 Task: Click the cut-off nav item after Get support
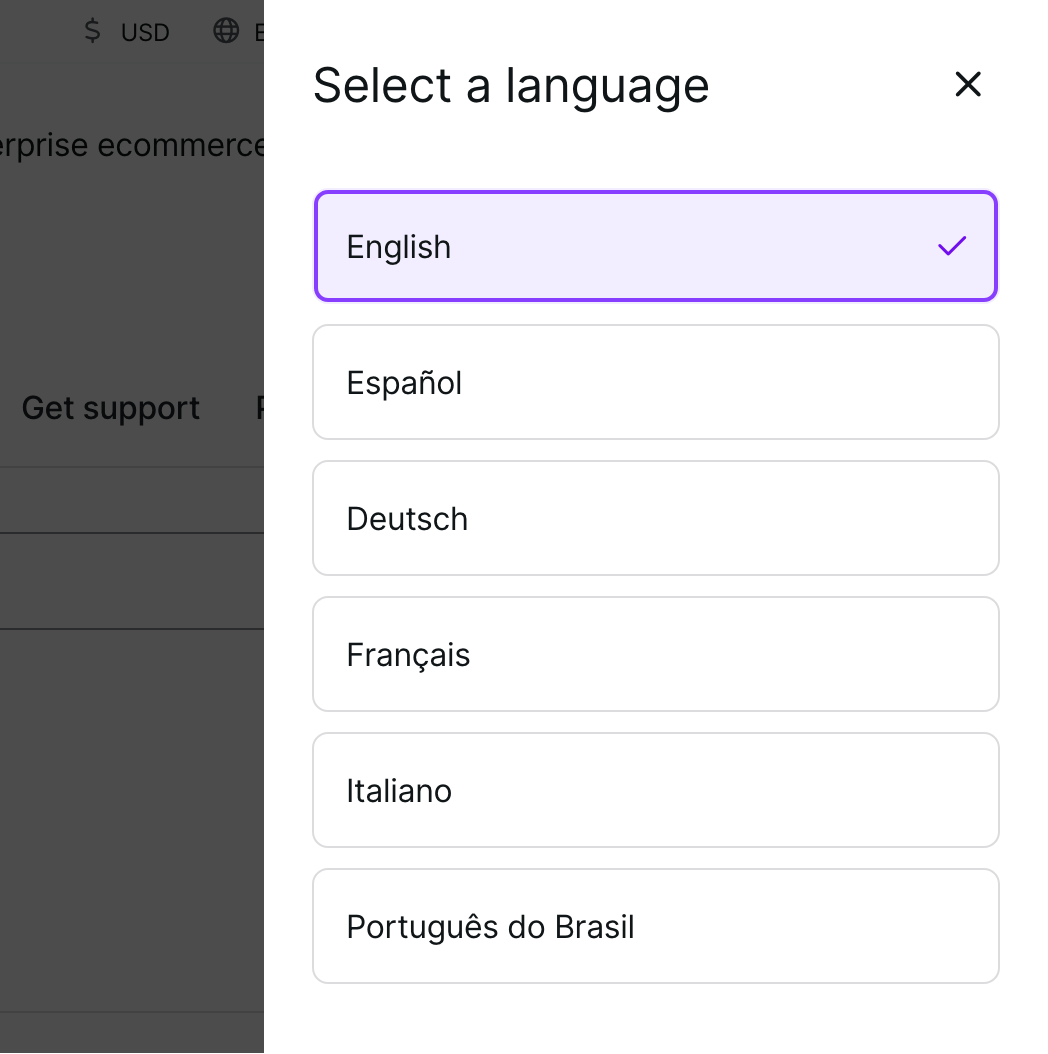(260, 408)
